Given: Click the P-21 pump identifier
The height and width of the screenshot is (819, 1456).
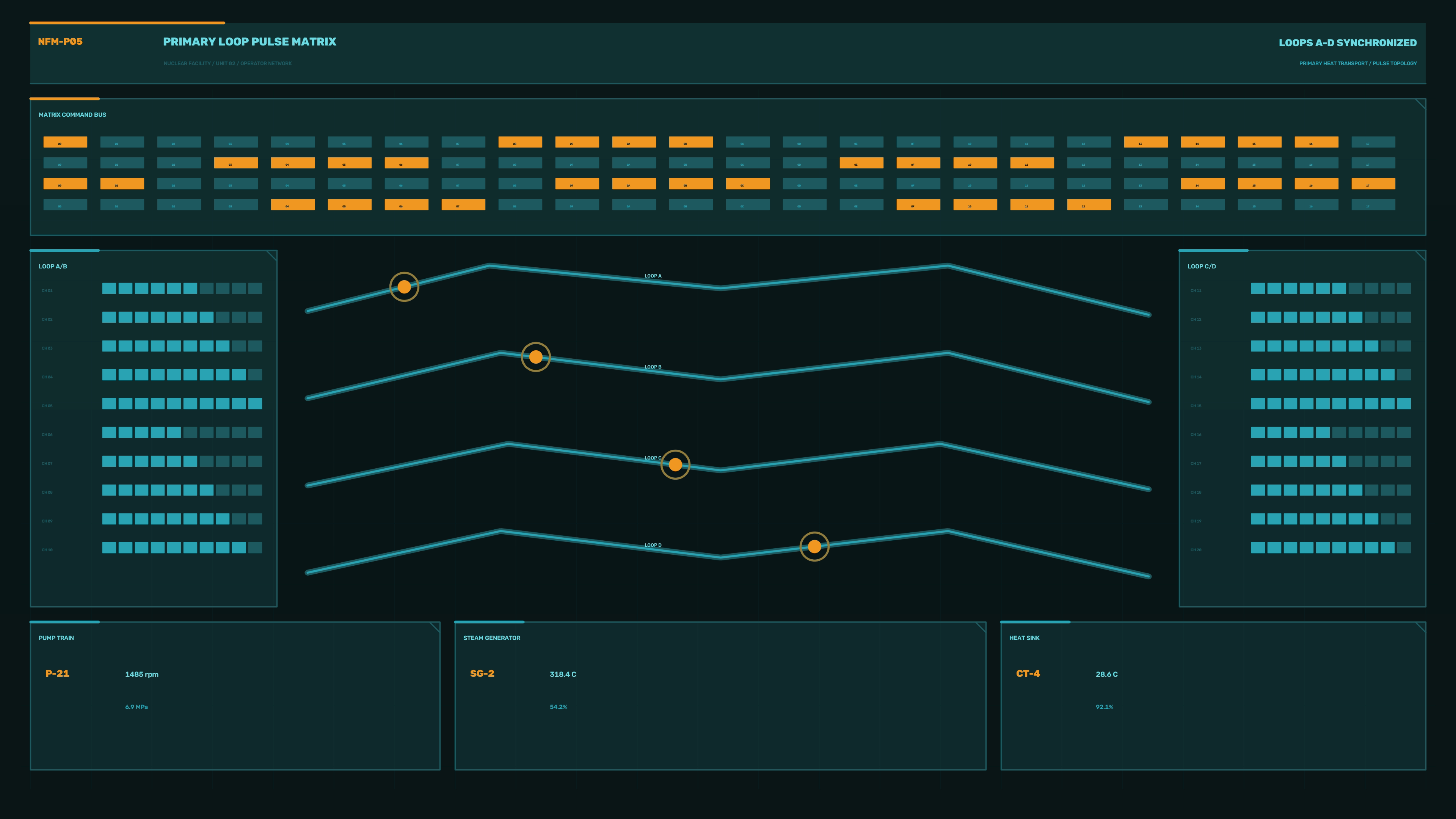Looking at the screenshot, I should tap(57, 673).
